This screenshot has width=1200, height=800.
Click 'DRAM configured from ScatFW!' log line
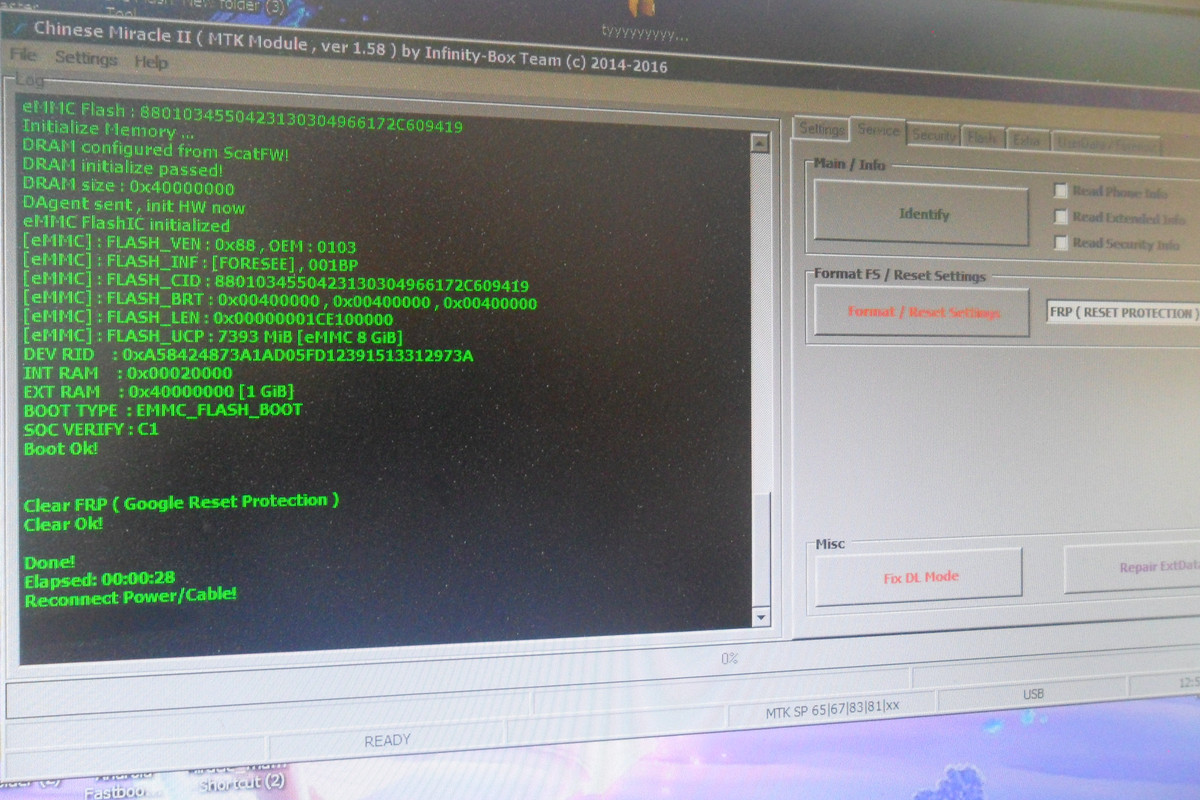156,150
